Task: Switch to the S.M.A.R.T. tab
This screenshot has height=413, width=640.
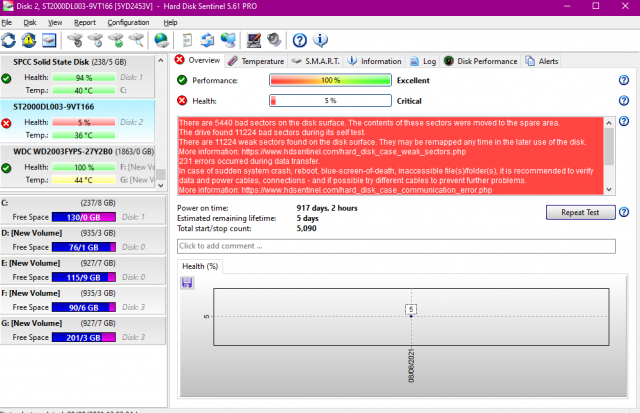Action: (x=316, y=61)
